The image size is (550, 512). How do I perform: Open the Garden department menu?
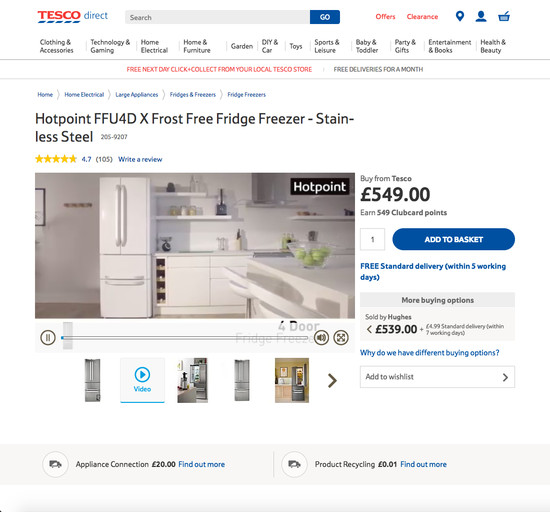242,46
